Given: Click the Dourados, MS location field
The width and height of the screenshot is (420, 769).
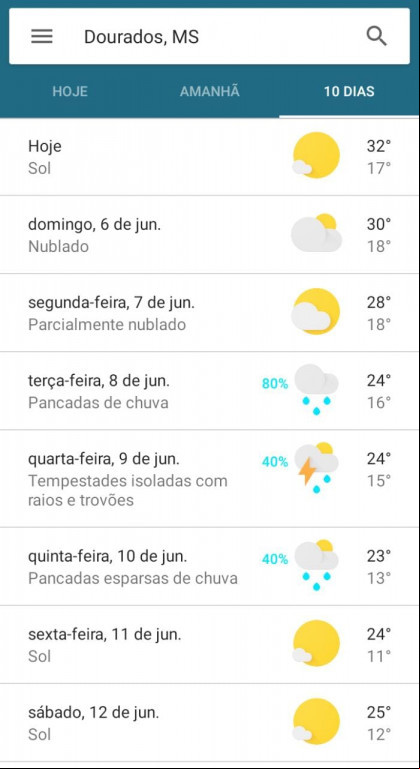Looking at the screenshot, I should (209, 36).
